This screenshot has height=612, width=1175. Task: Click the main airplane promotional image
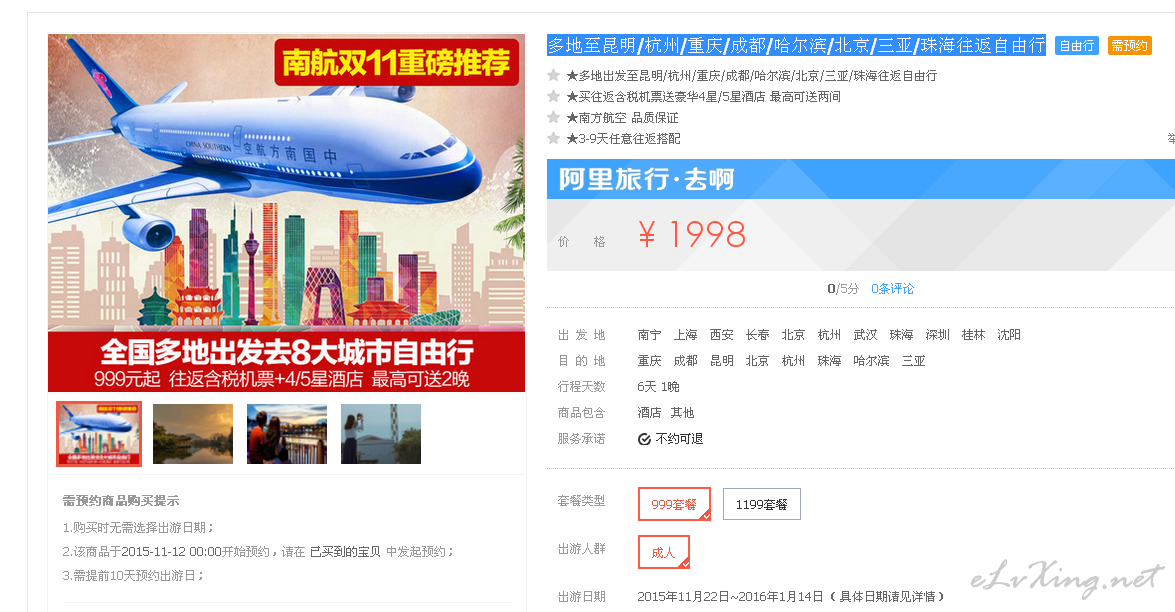point(286,213)
